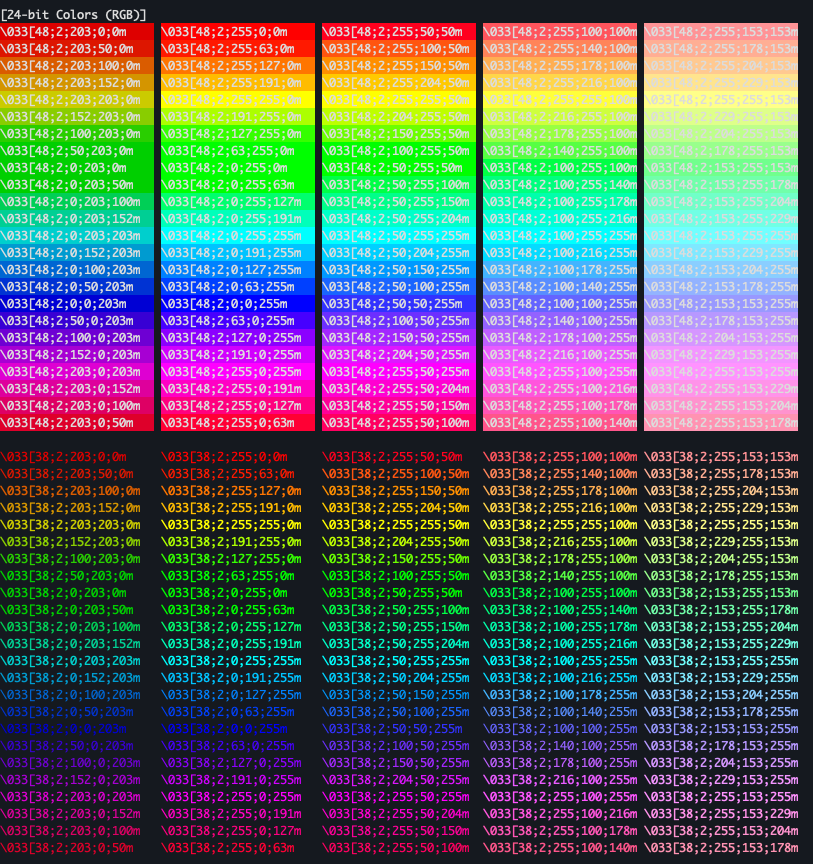Select the \033[48;2;255;153;153m pastel pink swatch
This screenshot has height=864, width=813.
[720, 32]
